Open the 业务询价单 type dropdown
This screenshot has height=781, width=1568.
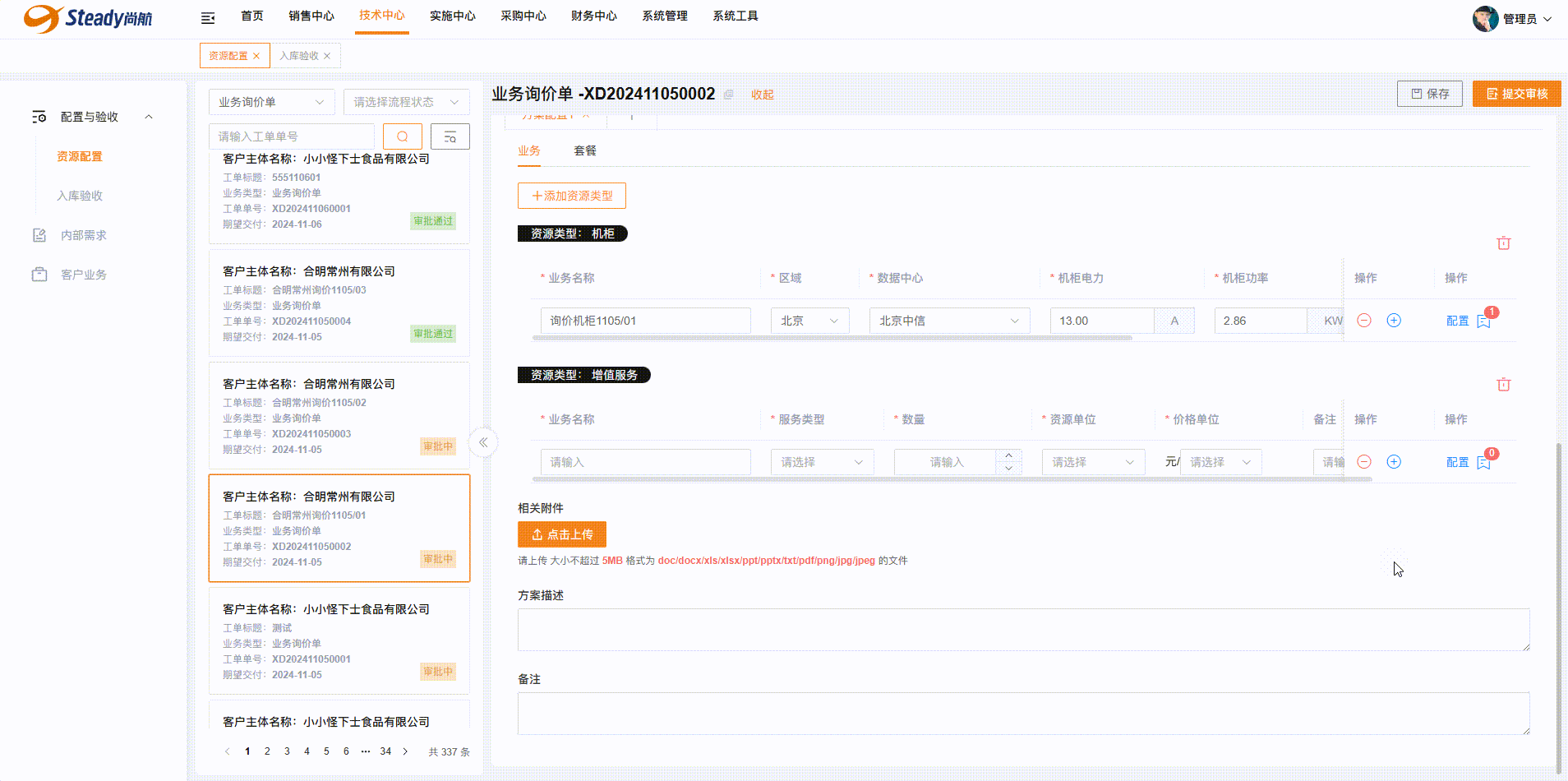point(272,102)
